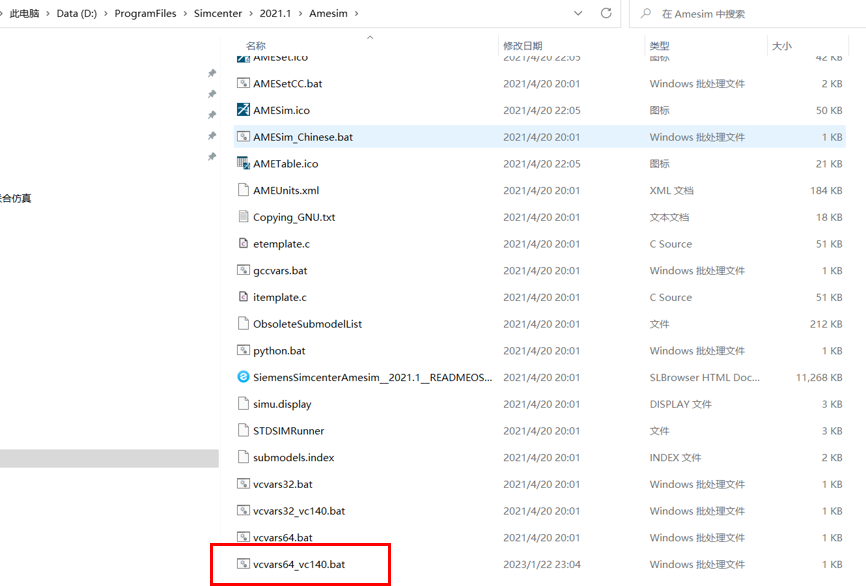Screen dimensions: 866x586
Task: Click the vcvars32_vc140.bat file icon
Action: [243, 510]
